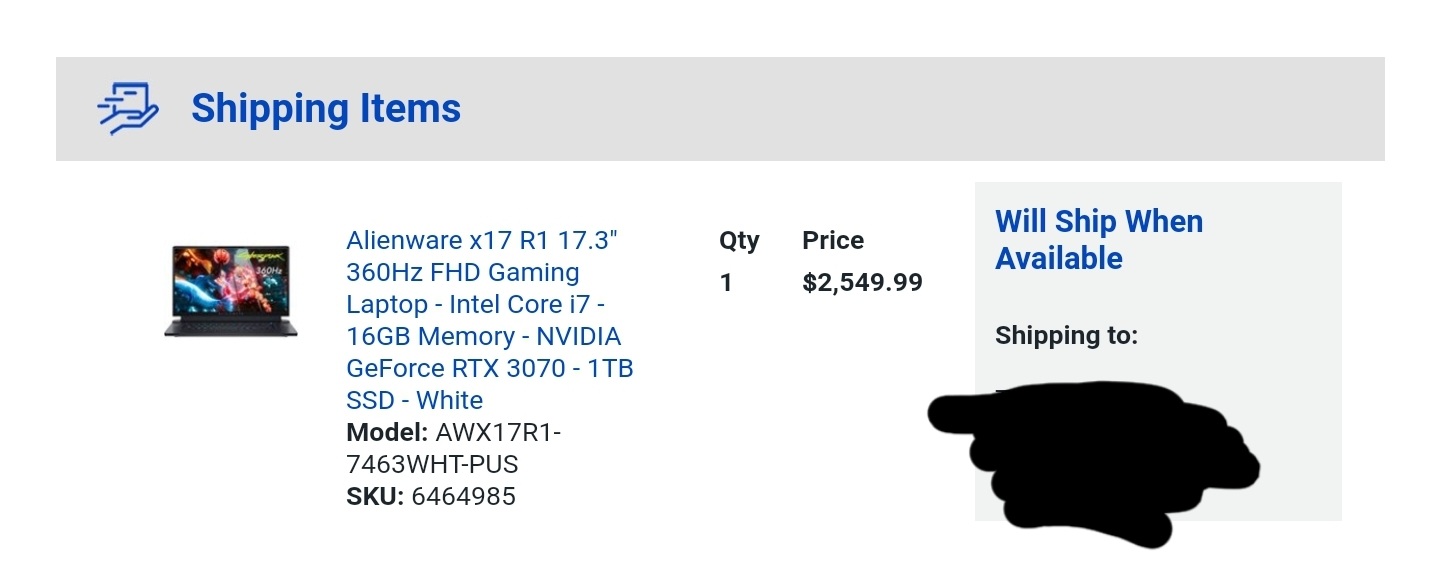Viewport: 1438px width, 576px height.
Task: Click the shipping hand-and-box icon
Action: click(128, 108)
